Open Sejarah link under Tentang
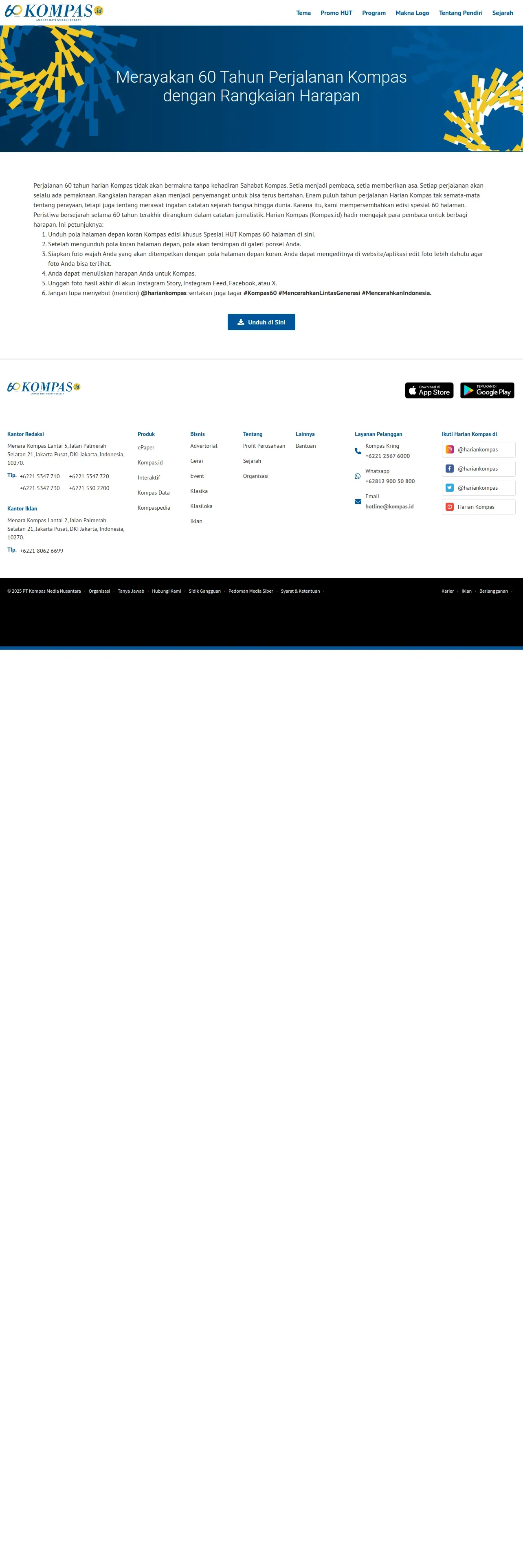Image resolution: width=523 pixels, height=1568 pixels. pos(251,461)
